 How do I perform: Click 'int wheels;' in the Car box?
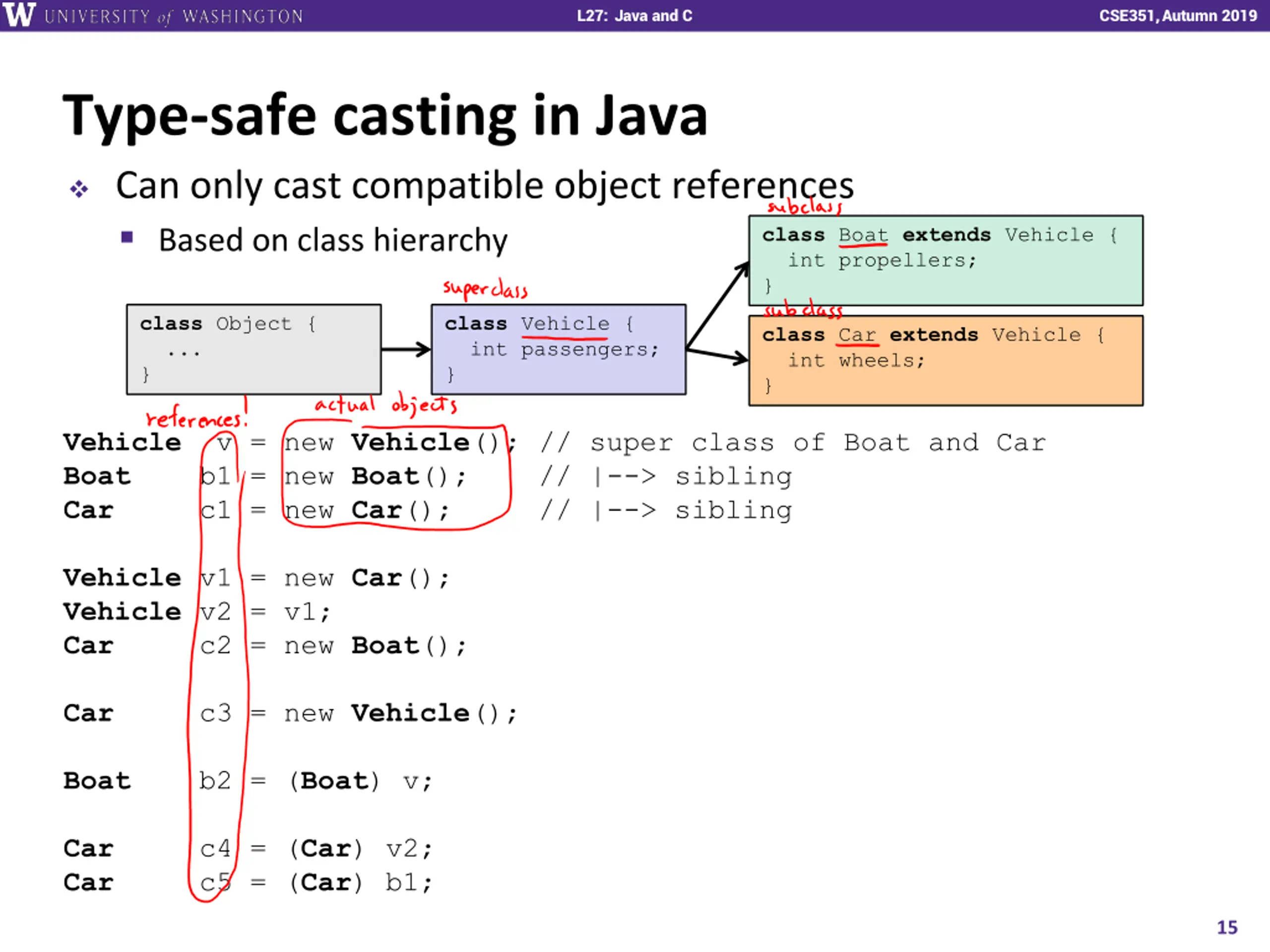tap(856, 361)
